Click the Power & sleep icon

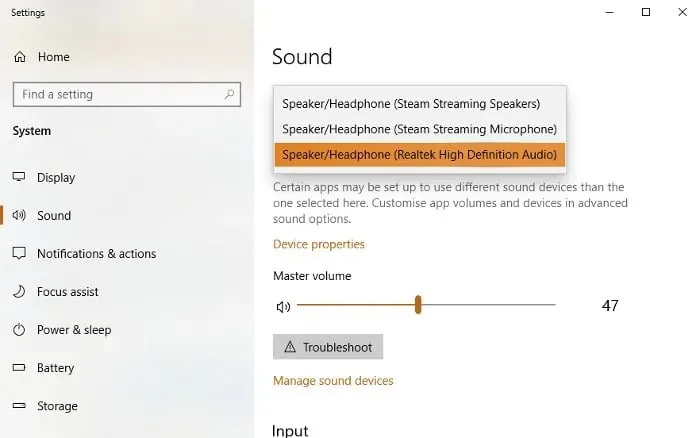pyautogui.click(x=19, y=330)
